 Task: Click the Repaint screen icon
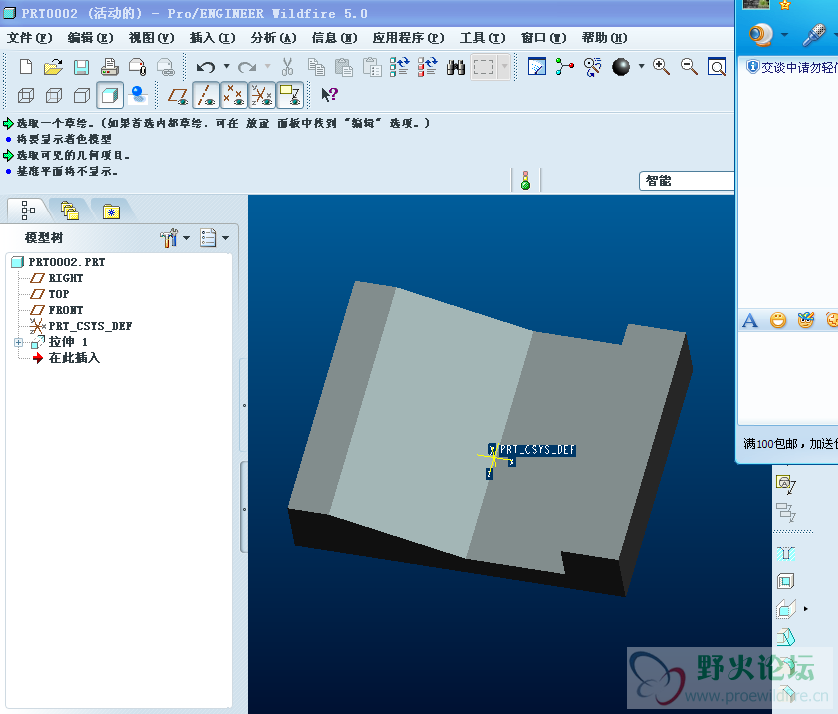(537, 67)
